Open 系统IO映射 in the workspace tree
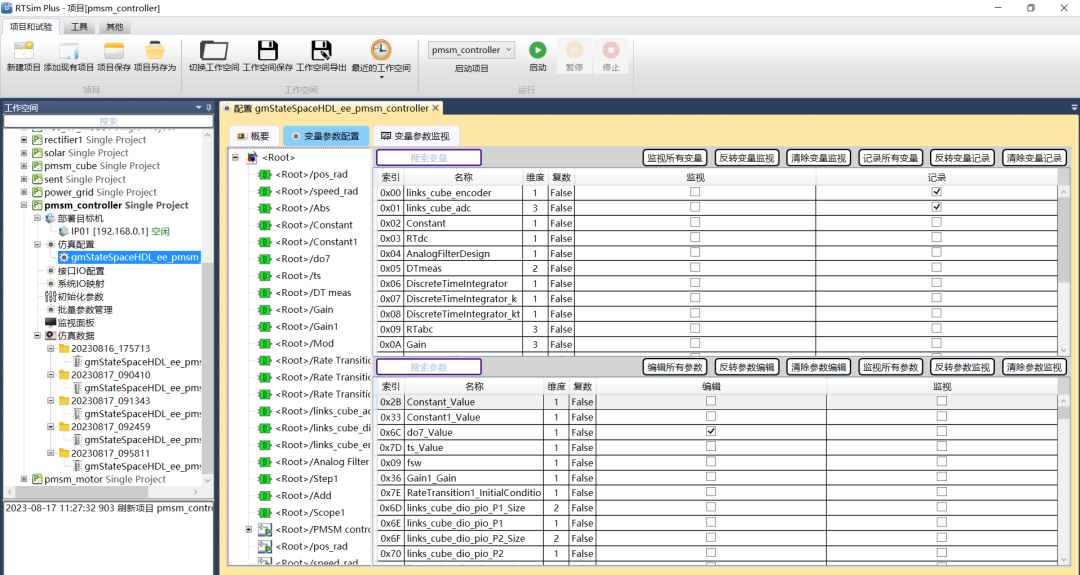 click(x=81, y=284)
